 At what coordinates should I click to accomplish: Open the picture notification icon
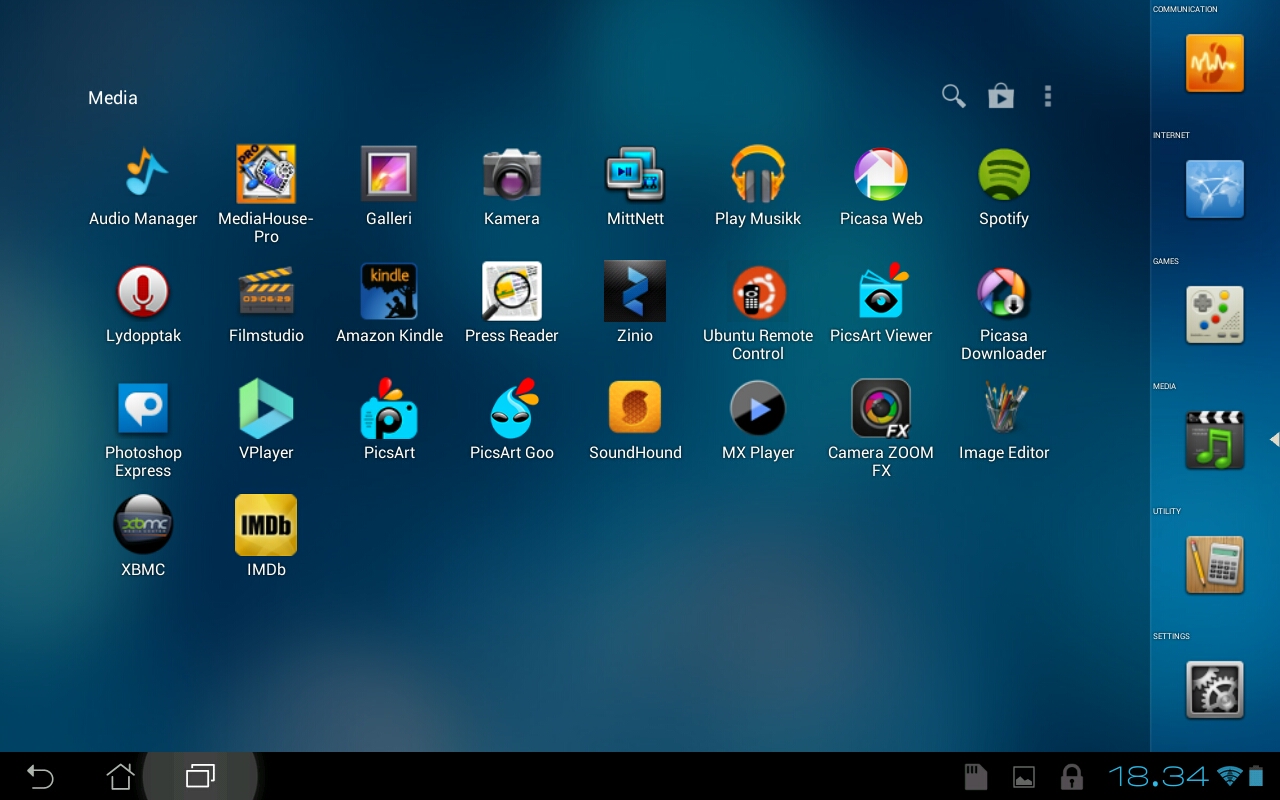pyautogui.click(x=1023, y=777)
